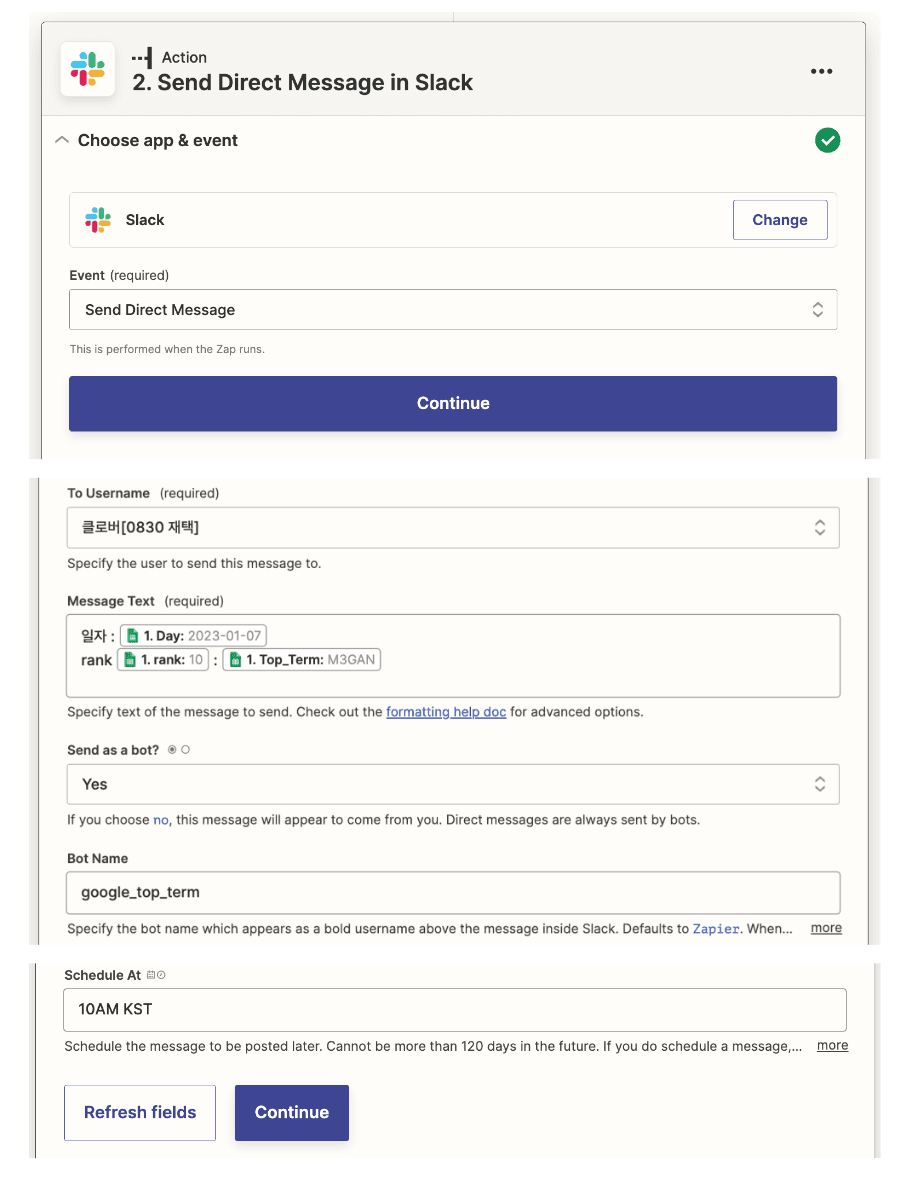Select filled radio icon beside Send as a bot

(172, 750)
